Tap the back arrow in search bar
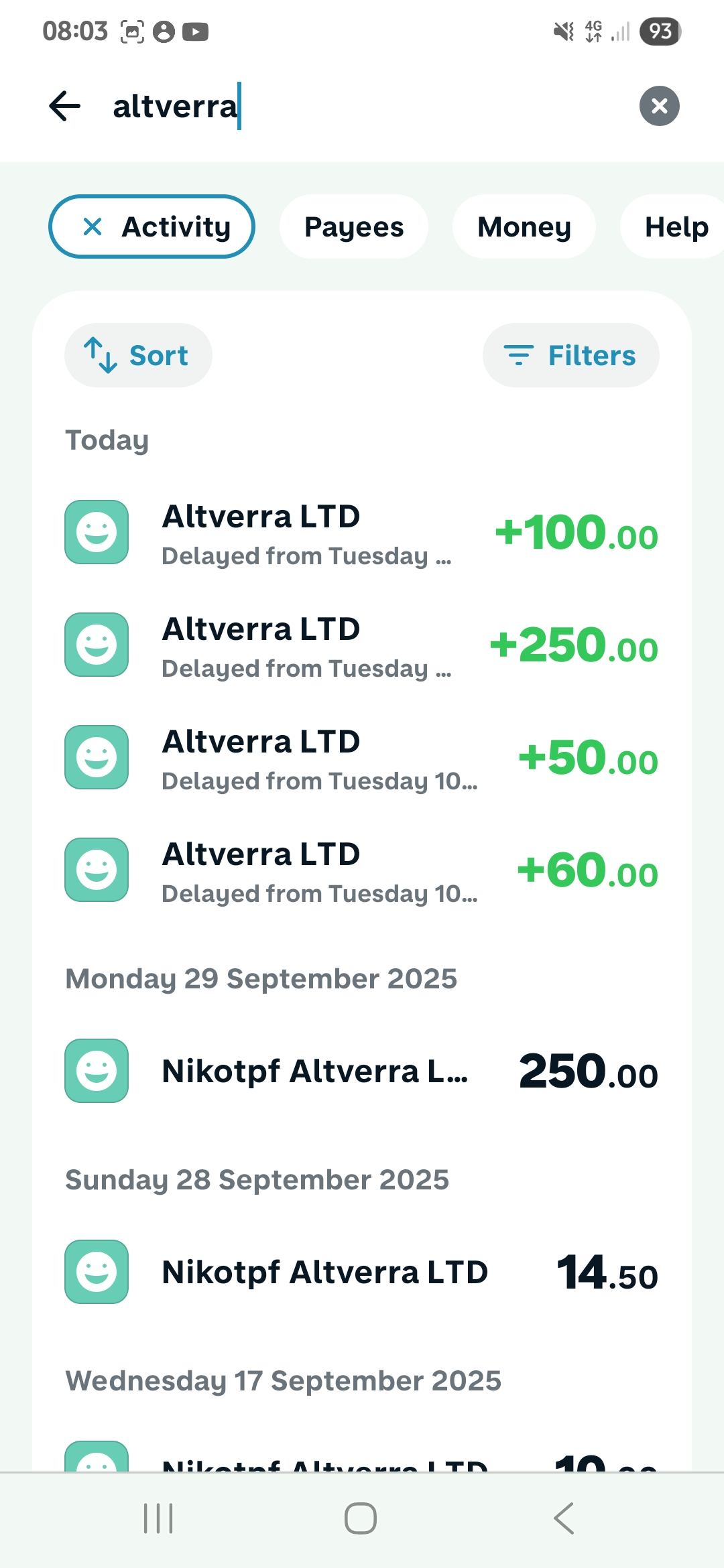Viewport: 724px width, 1568px height. tap(65, 106)
